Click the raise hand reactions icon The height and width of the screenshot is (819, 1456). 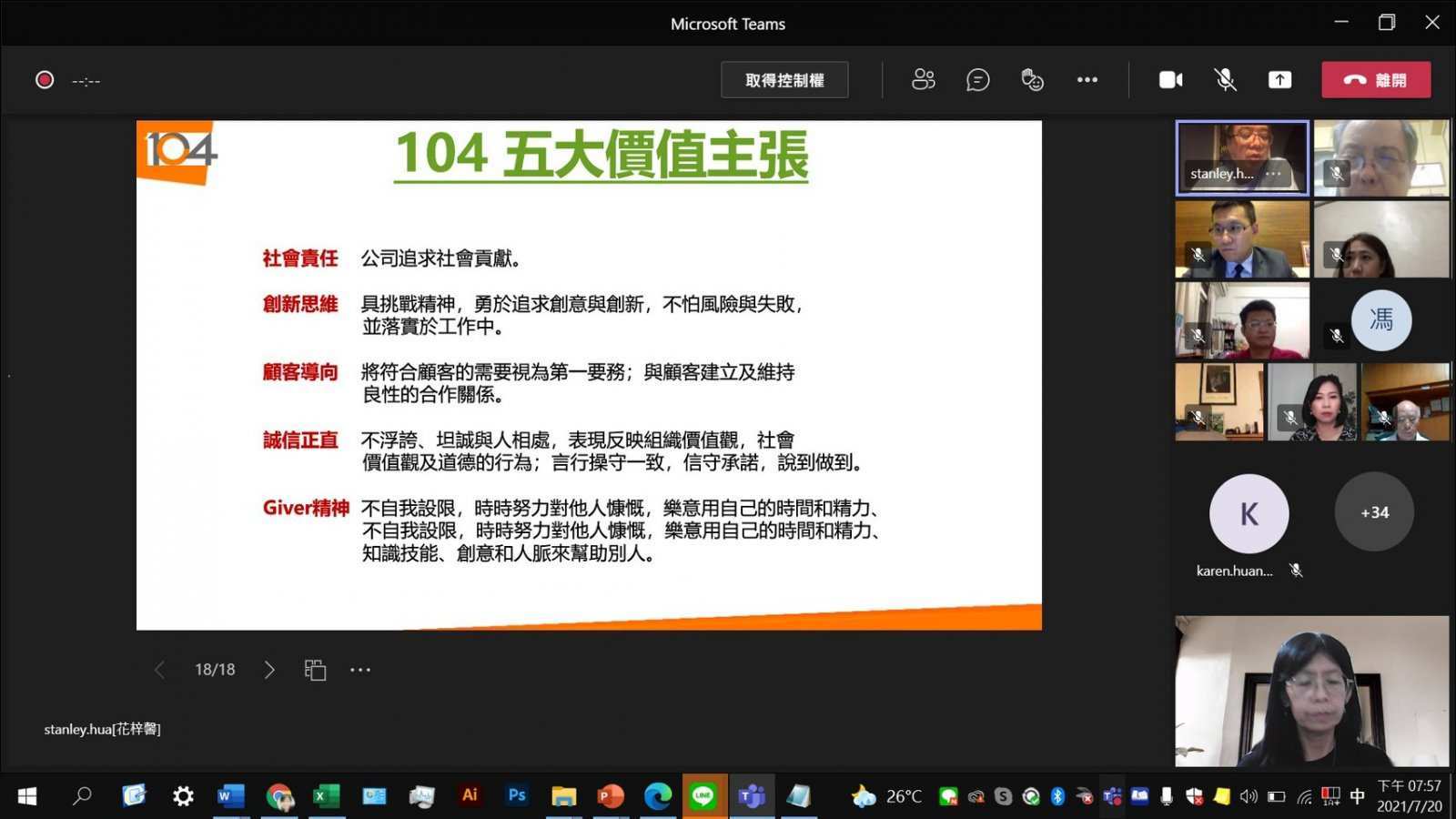pos(1032,80)
